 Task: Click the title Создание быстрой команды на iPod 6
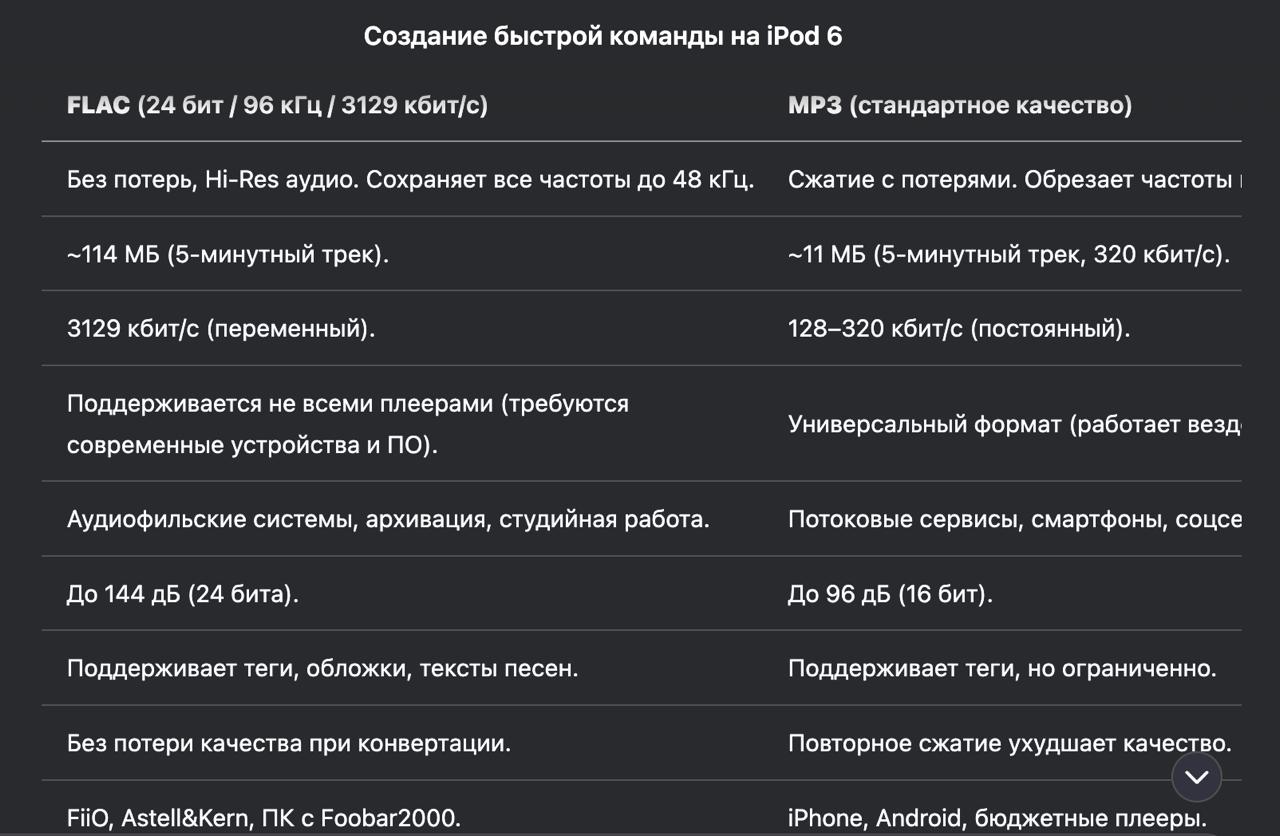click(x=603, y=37)
